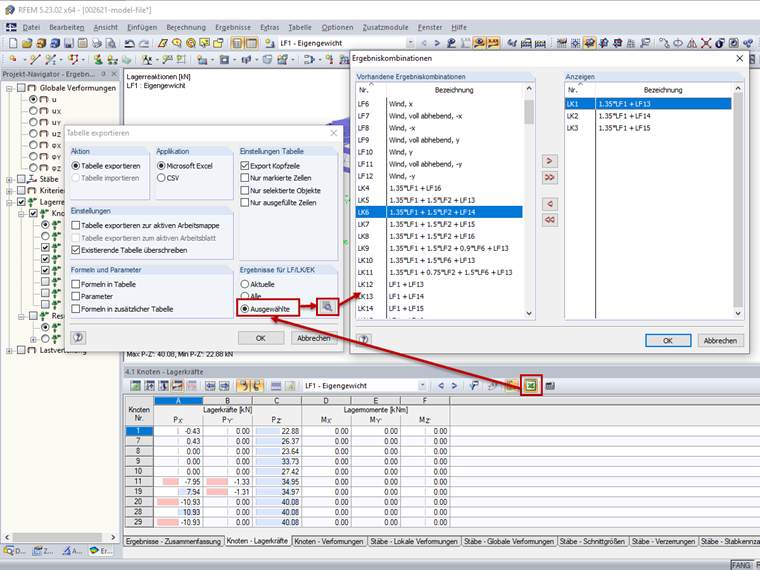This screenshot has height=570, width=760.
Task: Enable Formeln in Tabelle checkbox
Action: pos(76,284)
